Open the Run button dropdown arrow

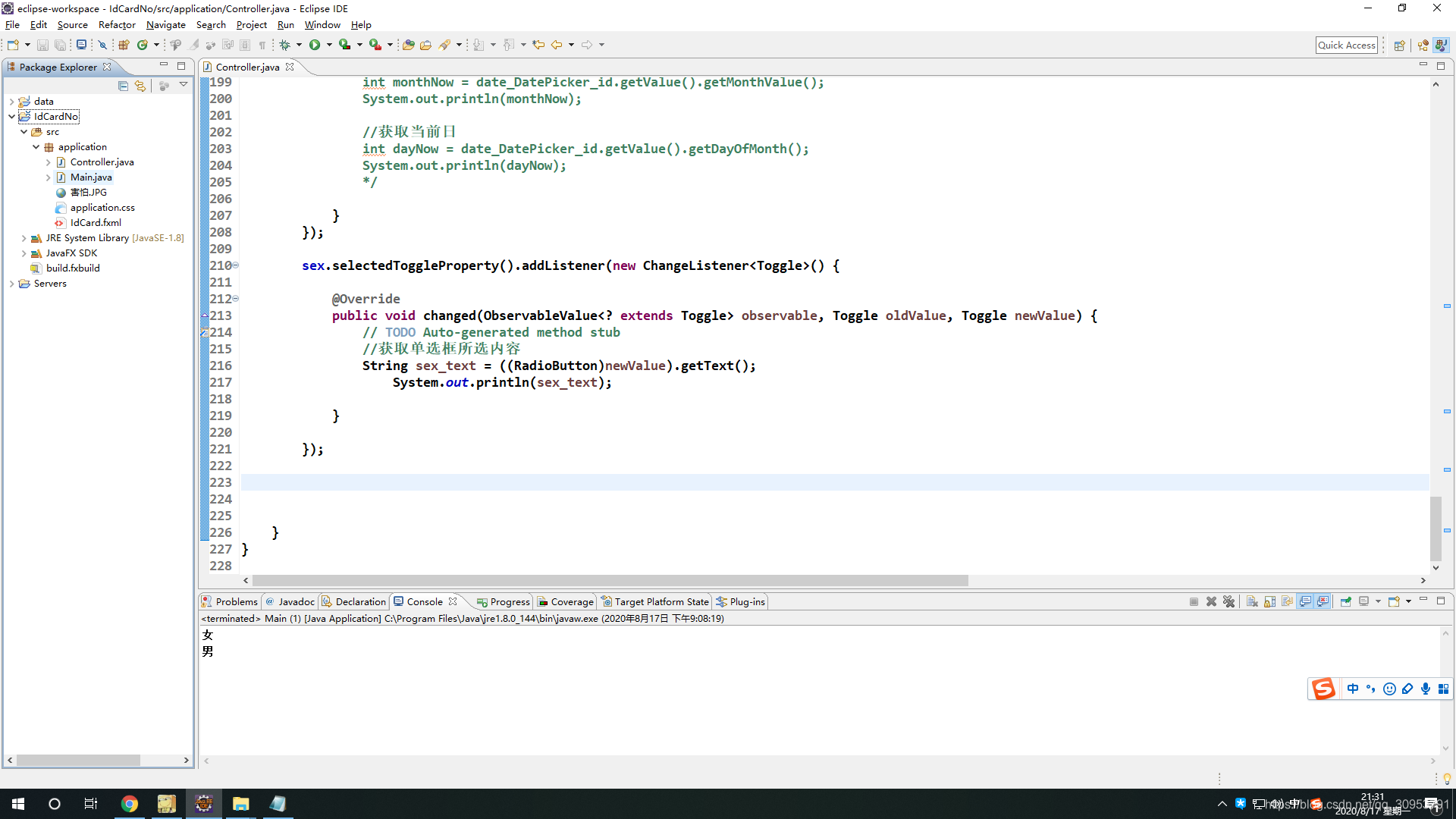(x=329, y=45)
